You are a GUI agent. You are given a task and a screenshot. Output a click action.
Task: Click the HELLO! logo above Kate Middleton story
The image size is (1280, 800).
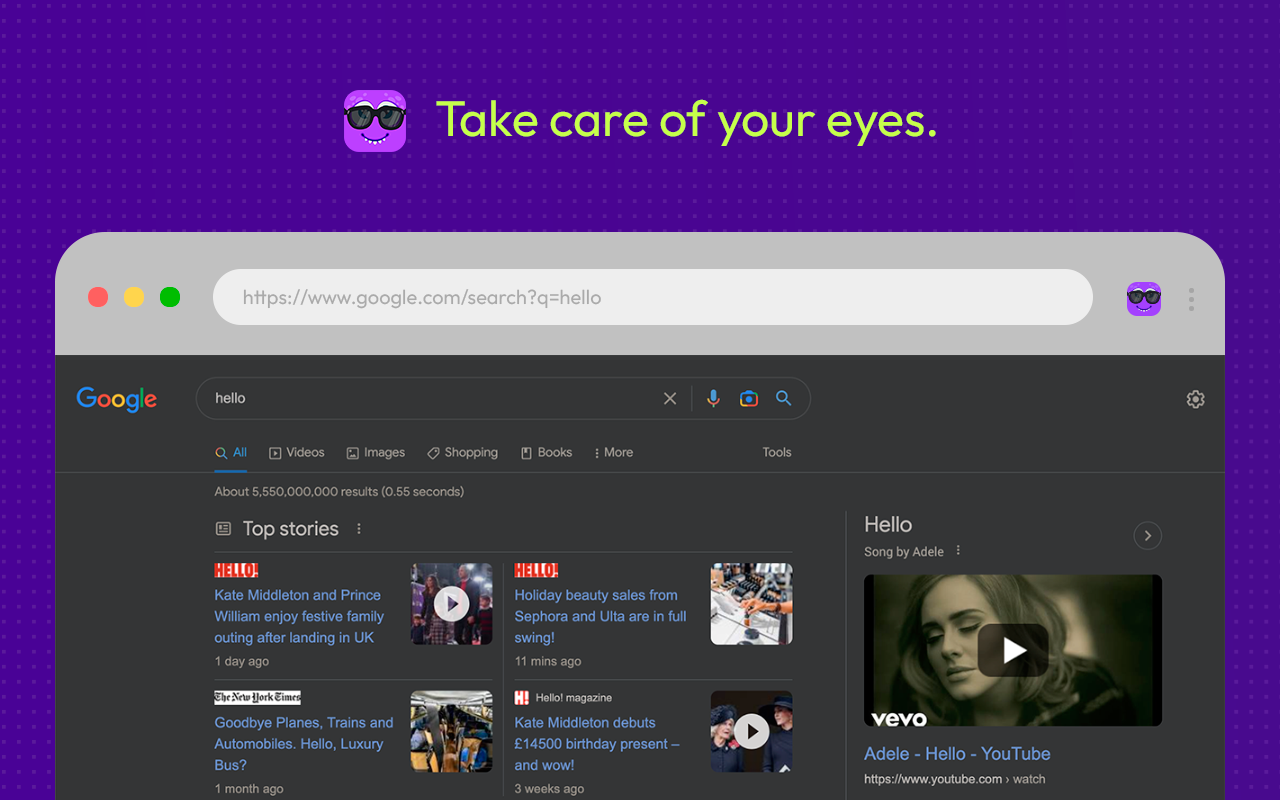coord(236,570)
